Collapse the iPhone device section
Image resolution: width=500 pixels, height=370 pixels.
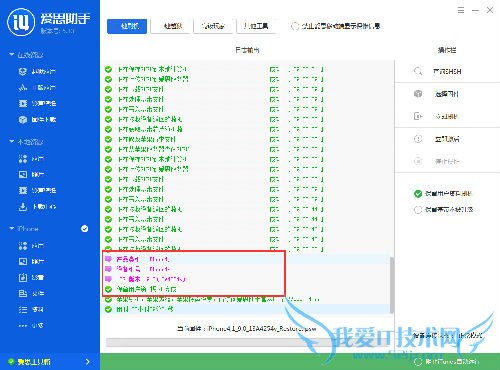tap(12, 228)
